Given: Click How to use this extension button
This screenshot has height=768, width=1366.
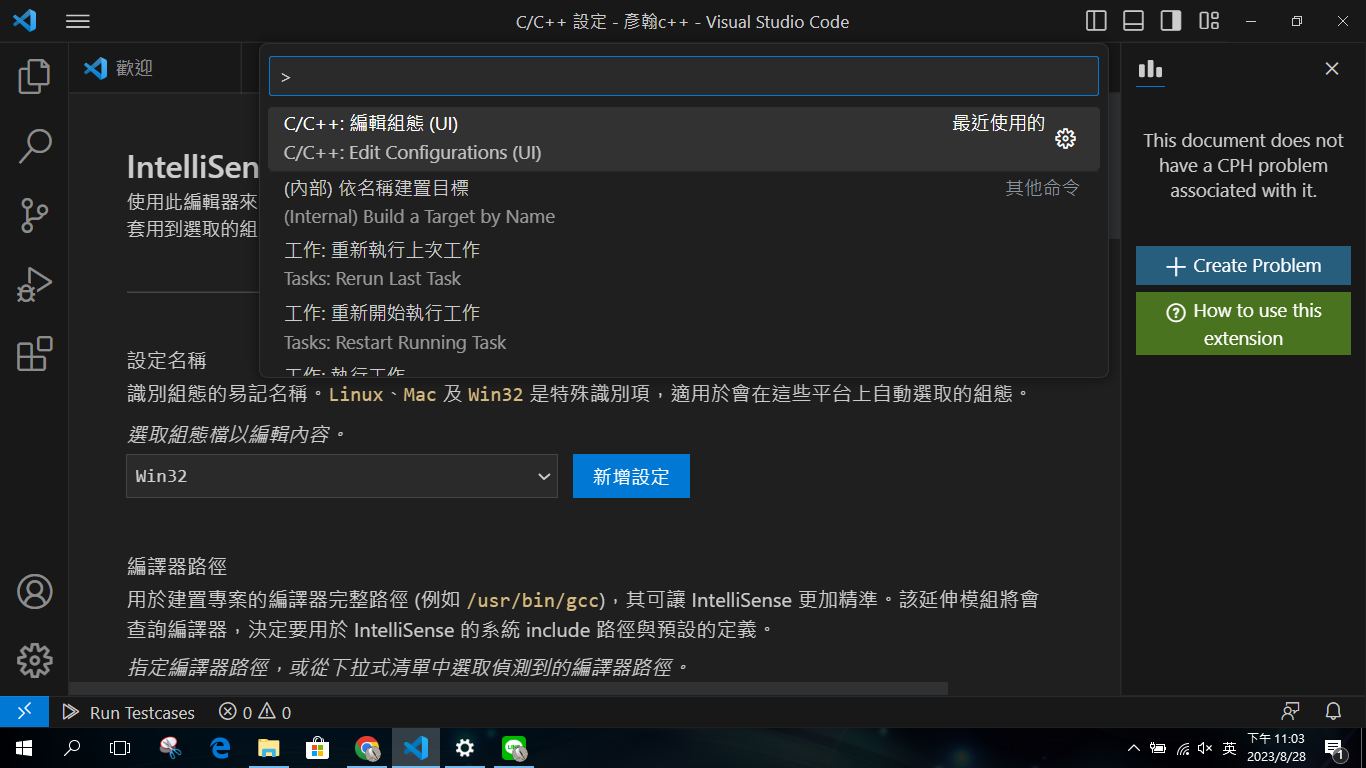Looking at the screenshot, I should [1243, 324].
